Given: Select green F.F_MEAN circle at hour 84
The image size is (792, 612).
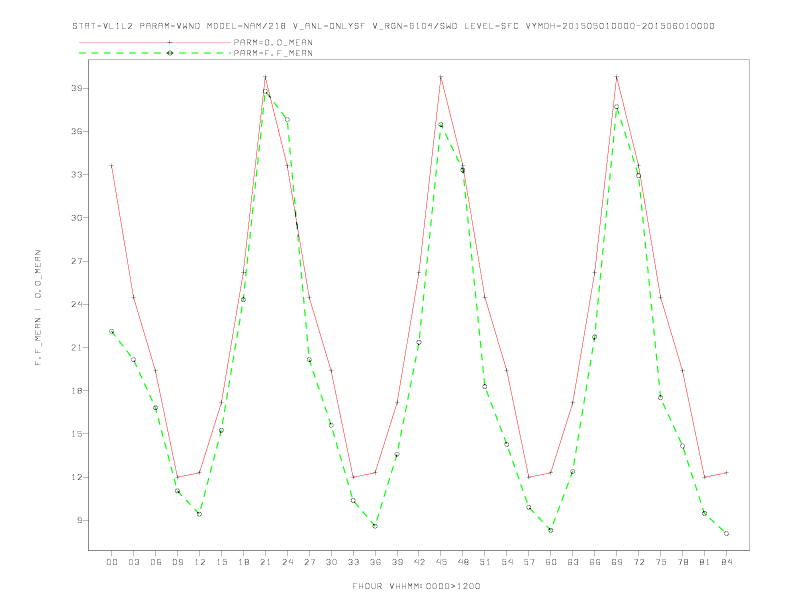Looking at the screenshot, I should (x=726, y=534).
